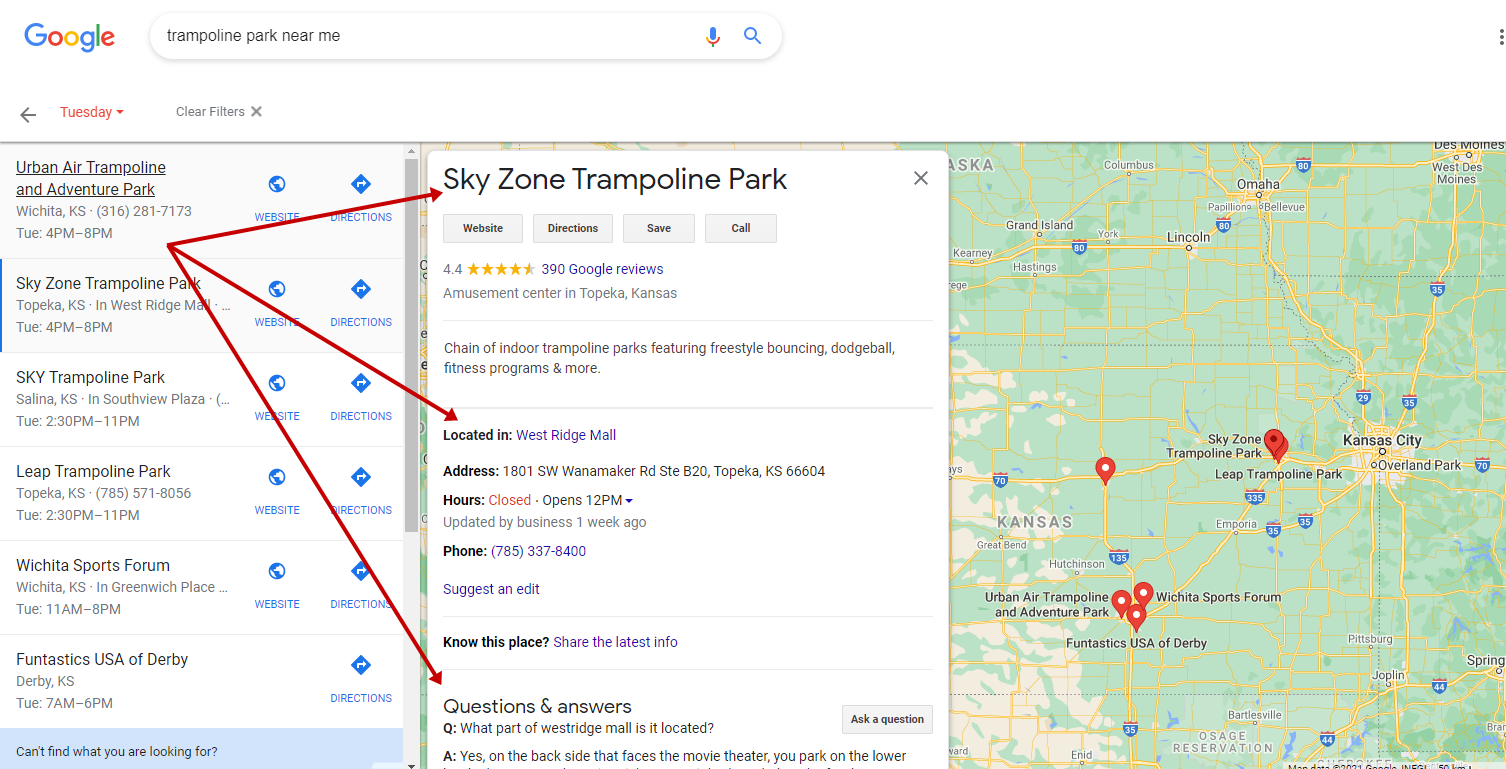This screenshot has width=1506, height=769.
Task: Click Directions button in Sky Zone panel
Action: point(573,228)
